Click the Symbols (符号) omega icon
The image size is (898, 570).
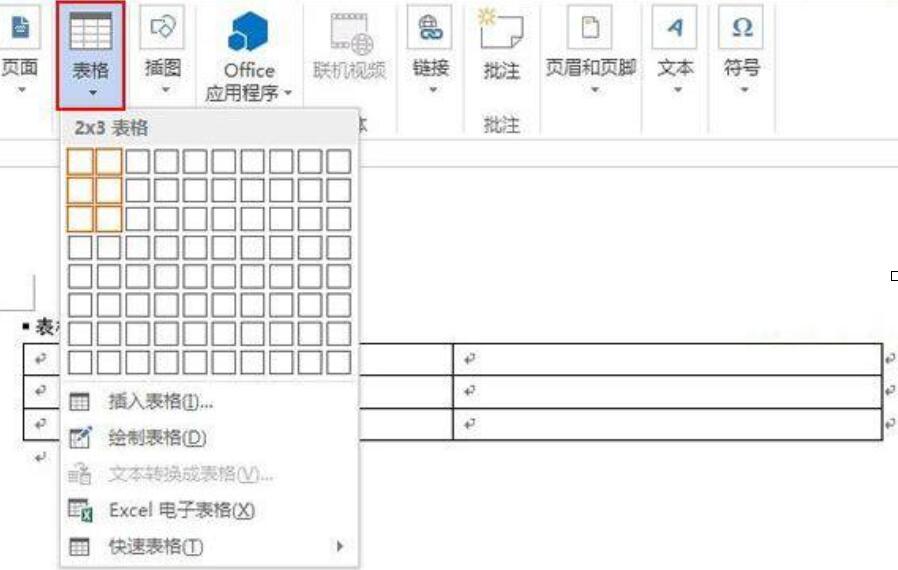(742, 27)
